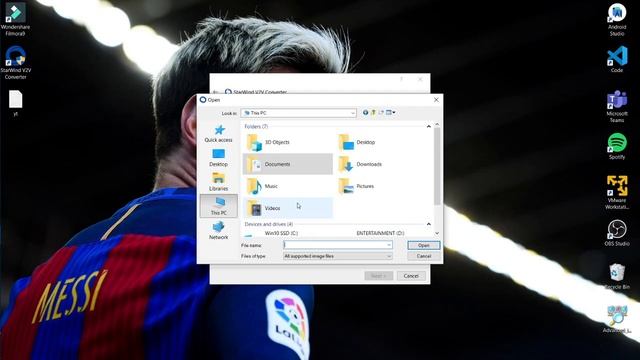Expand the Look in dropdown
640x360 pixels.
(353, 113)
